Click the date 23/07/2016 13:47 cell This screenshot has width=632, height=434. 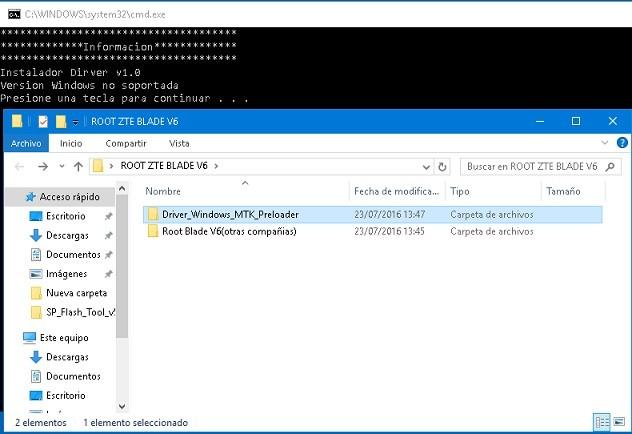coord(389,214)
